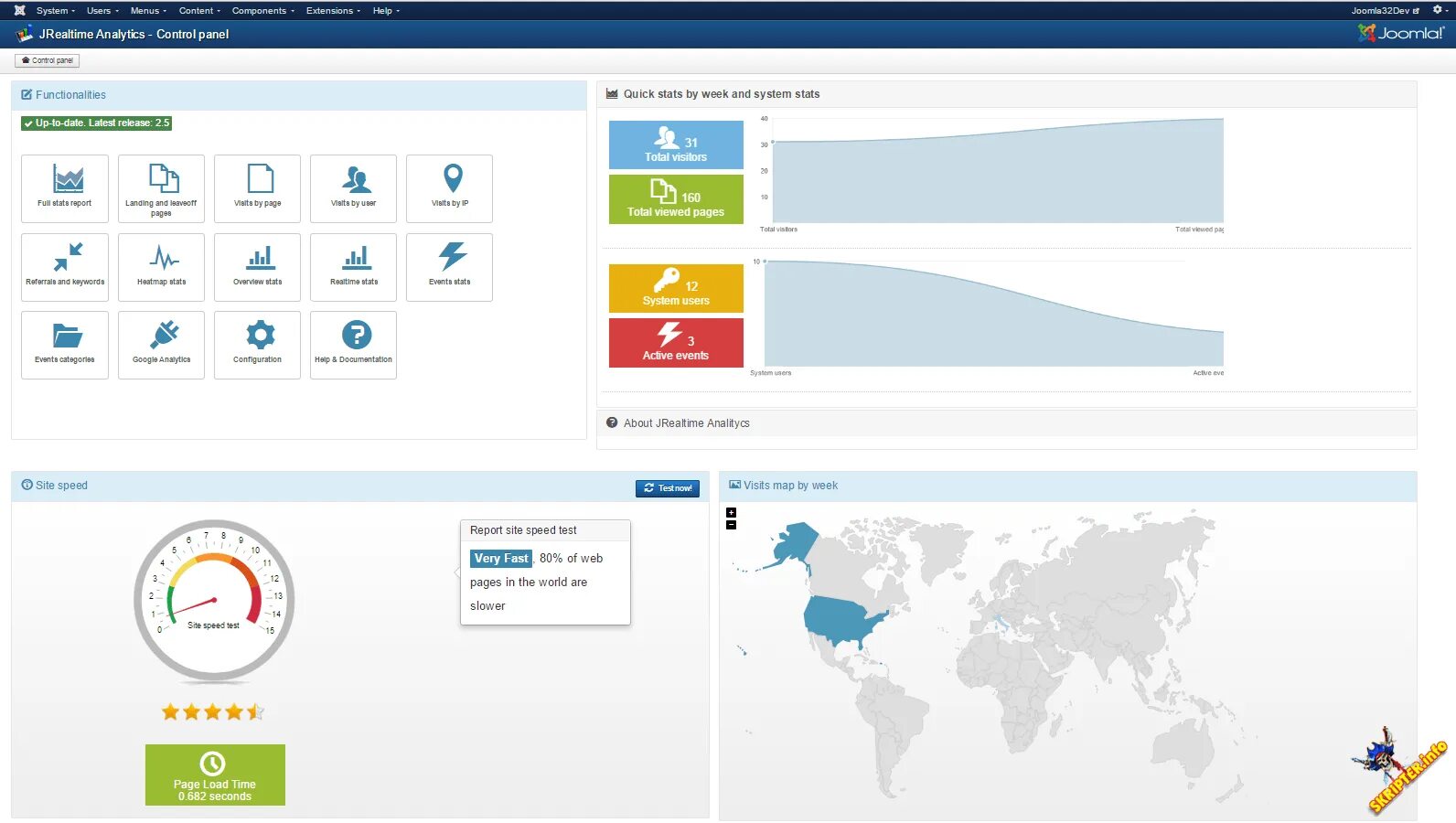Click the Total visitors tile
1456x823 pixels.
pyautogui.click(x=676, y=144)
